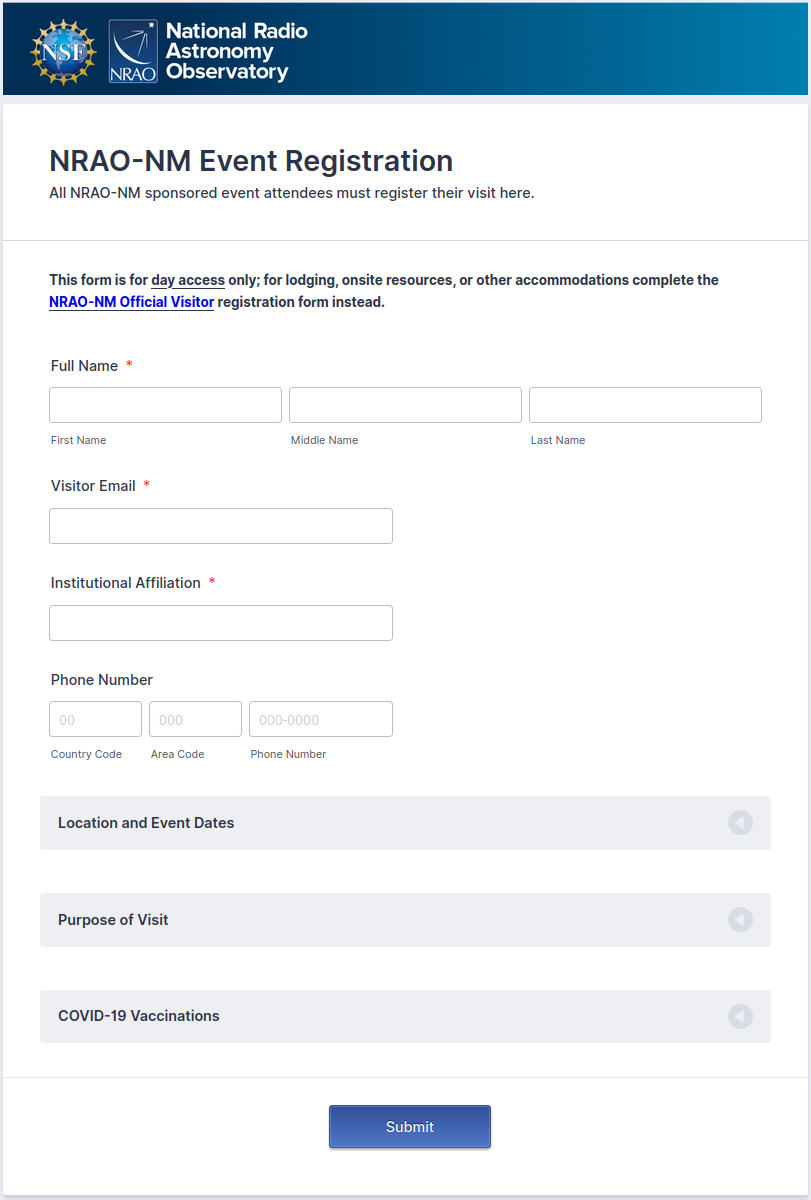The height and width of the screenshot is (1200, 811).
Task: Focus the First Name field
Action: 165,405
